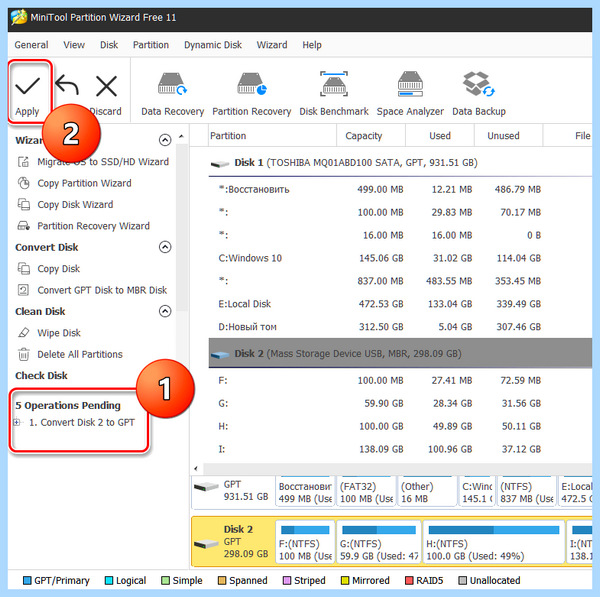The image size is (600, 597).
Task: Select the I: 138.09 GB partition row
Action: point(400,449)
